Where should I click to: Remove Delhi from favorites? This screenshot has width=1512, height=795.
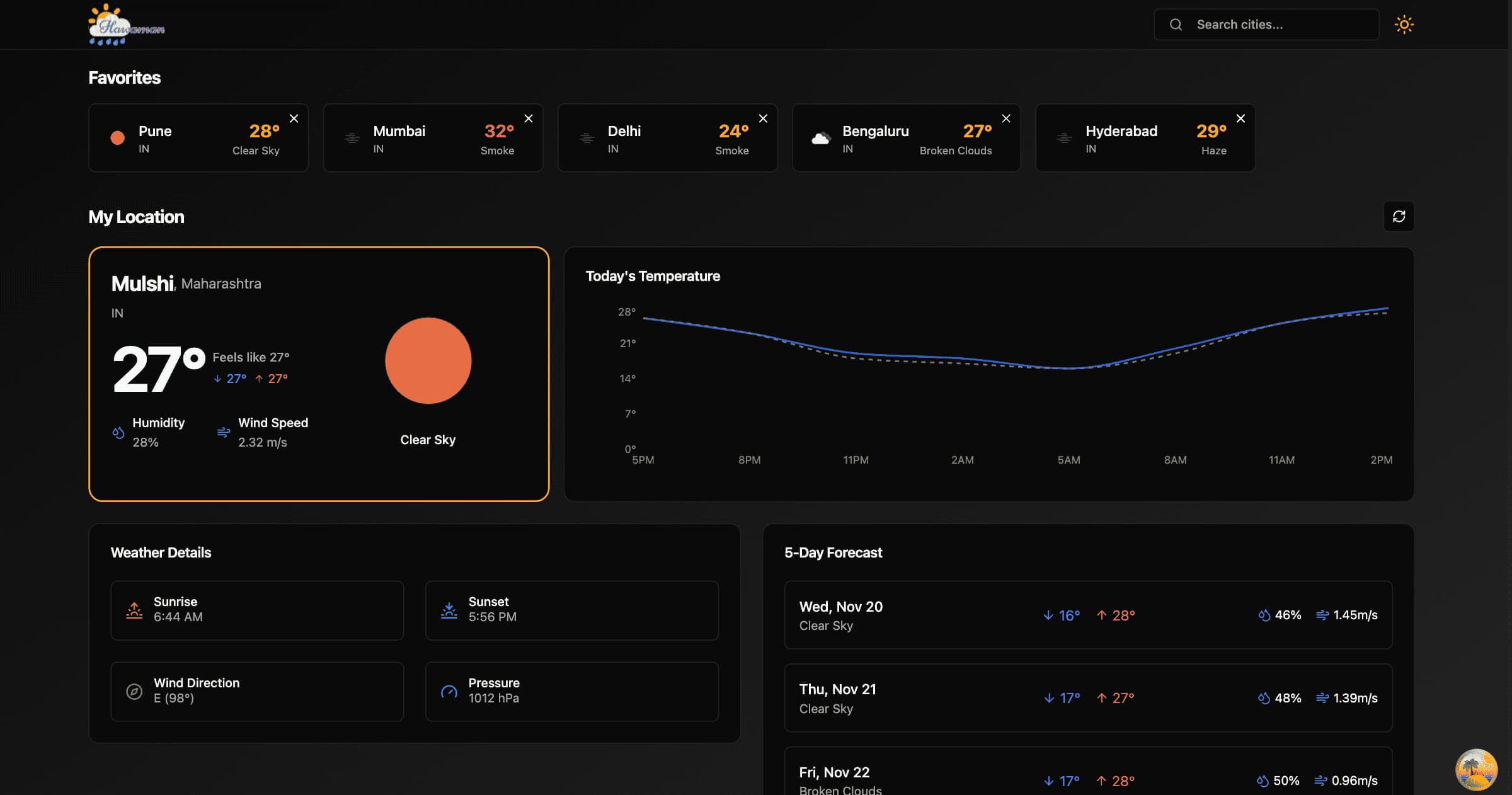coord(763,118)
